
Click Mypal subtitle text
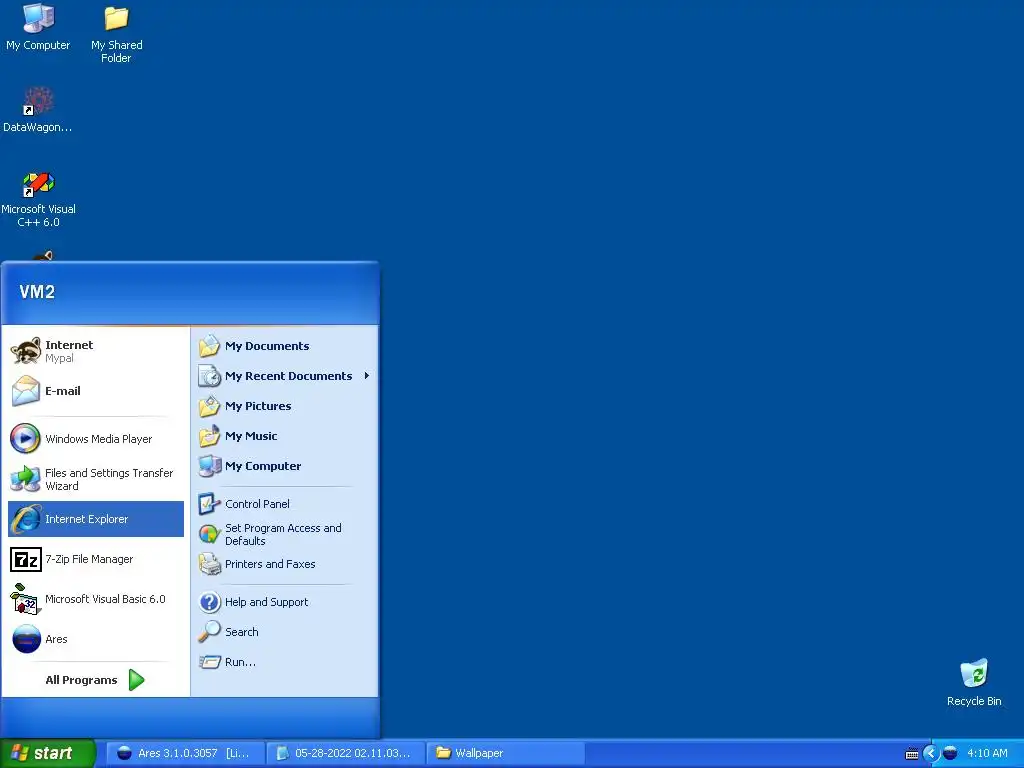coord(59,359)
